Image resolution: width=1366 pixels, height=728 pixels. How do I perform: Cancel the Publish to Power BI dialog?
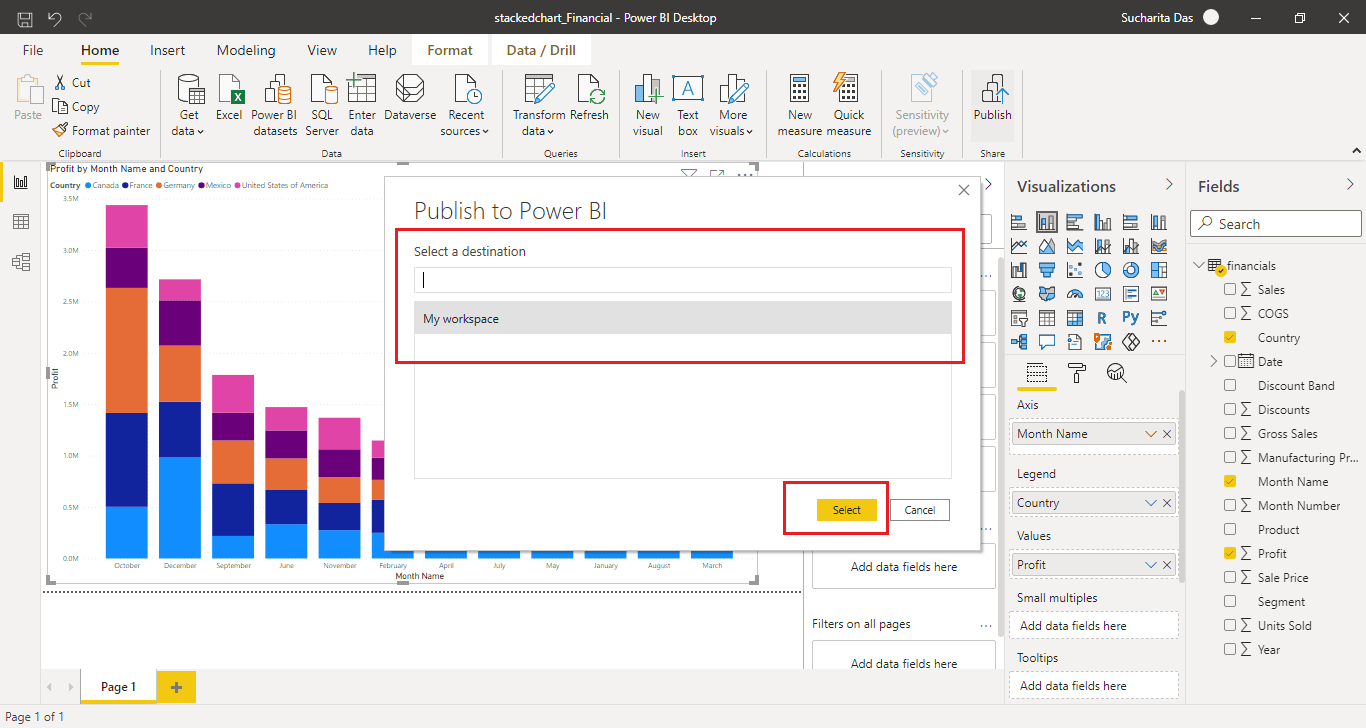pyautogui.click(x=919, y=509)
